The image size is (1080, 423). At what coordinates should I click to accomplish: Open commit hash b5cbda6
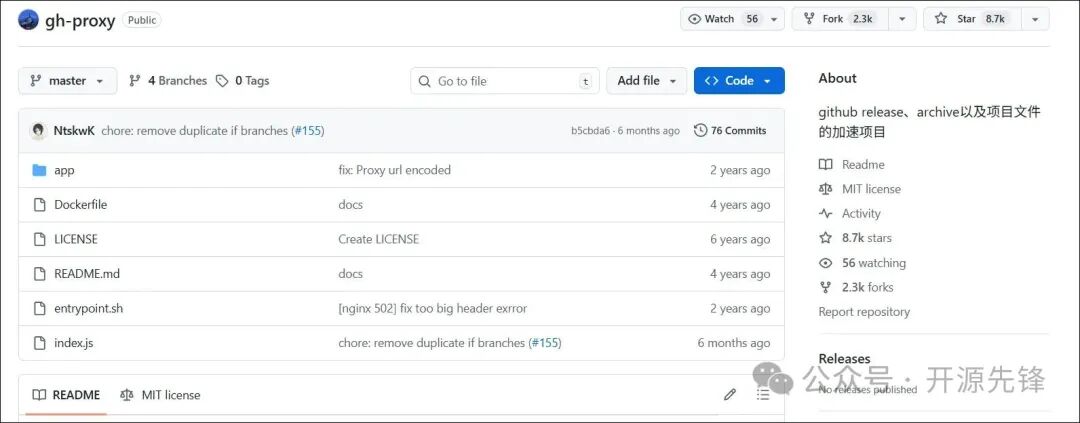click(590, 130)
